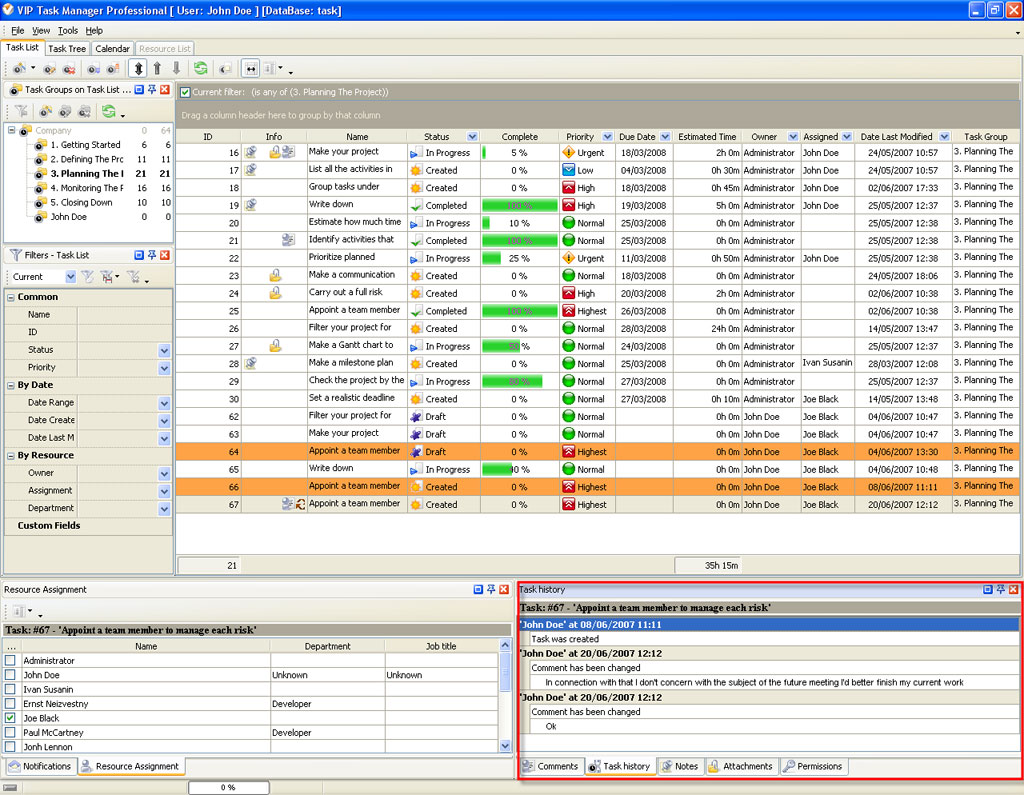
Task: Click the move task up arrow icon
Action: click(x=157, y=69)
